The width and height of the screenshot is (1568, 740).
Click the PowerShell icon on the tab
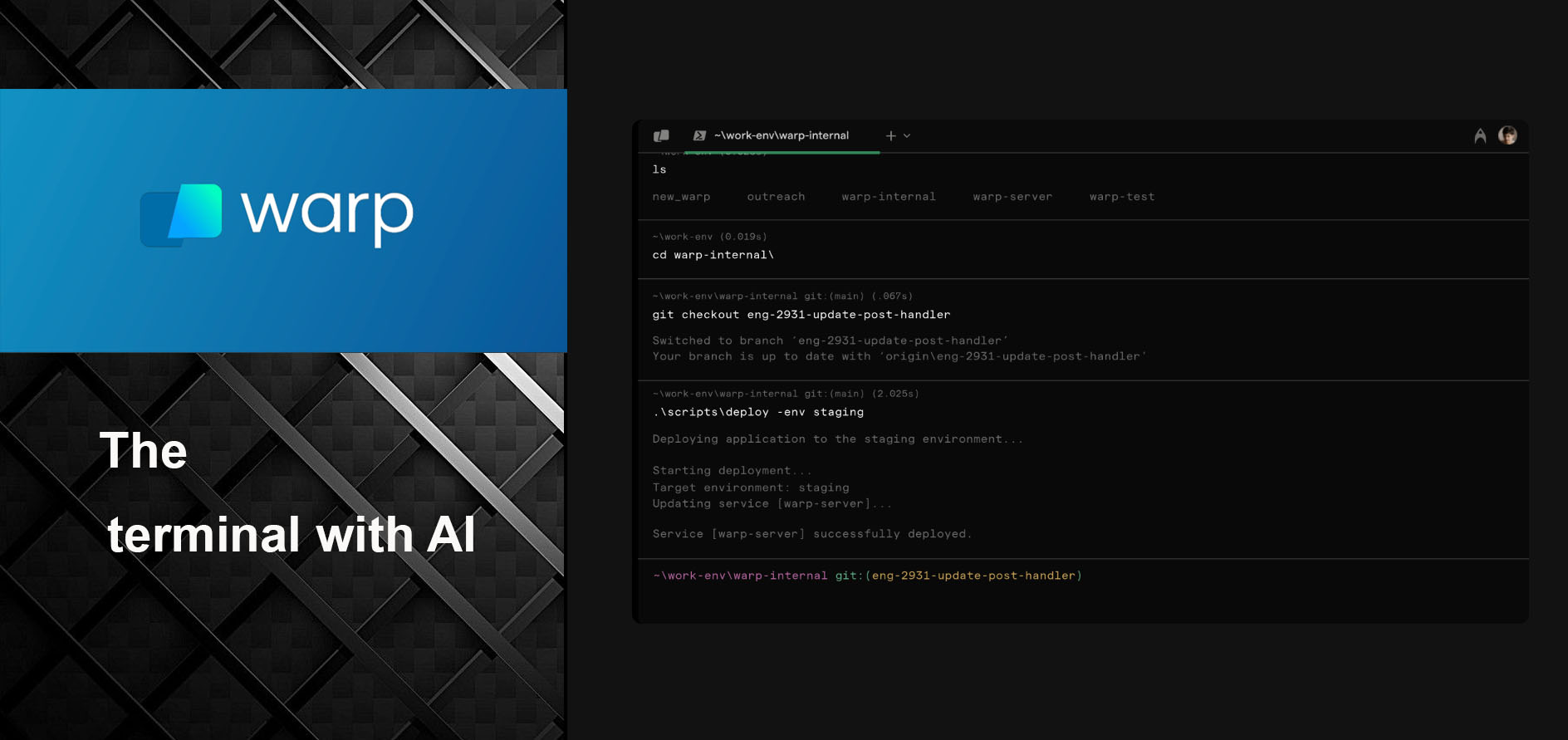coord(699,135)
